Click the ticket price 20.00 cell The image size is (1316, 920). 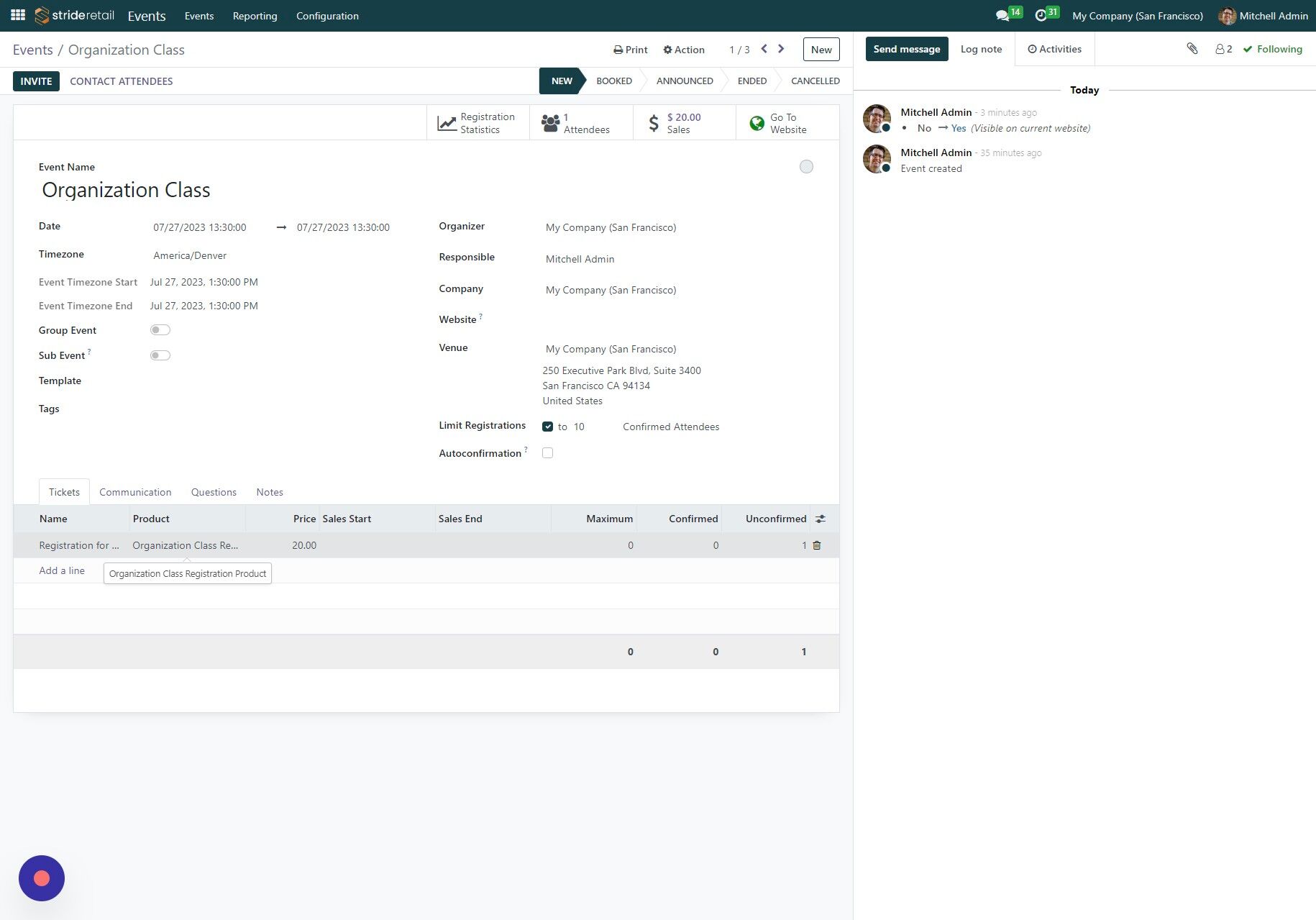pos(283,545)
